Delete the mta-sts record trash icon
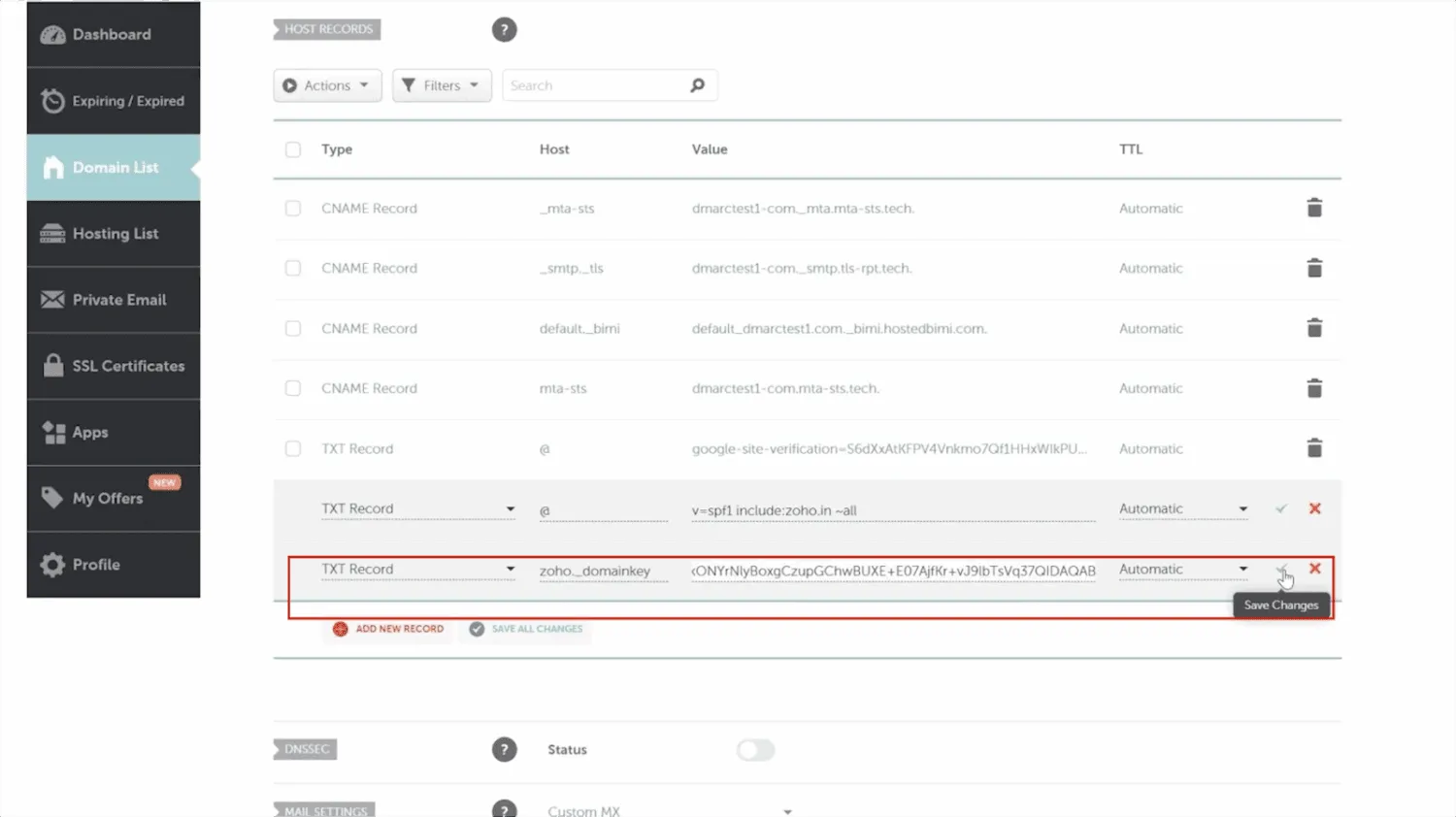This screenshot has width=1456, height=817. pos(1314,388)
